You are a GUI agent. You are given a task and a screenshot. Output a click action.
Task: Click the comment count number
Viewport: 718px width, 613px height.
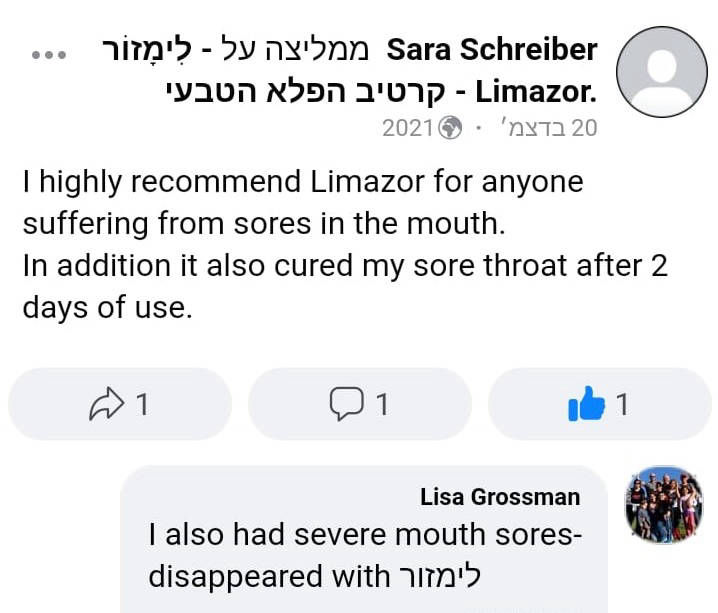tap(381, 404)
